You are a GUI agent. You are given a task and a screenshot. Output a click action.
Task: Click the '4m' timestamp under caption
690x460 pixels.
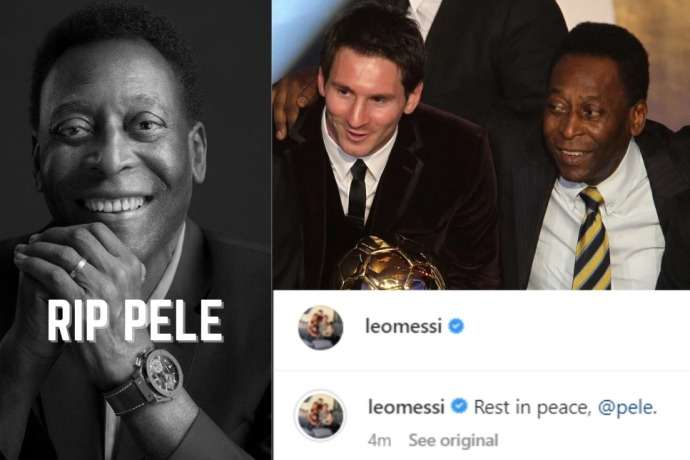pos(380,441)
